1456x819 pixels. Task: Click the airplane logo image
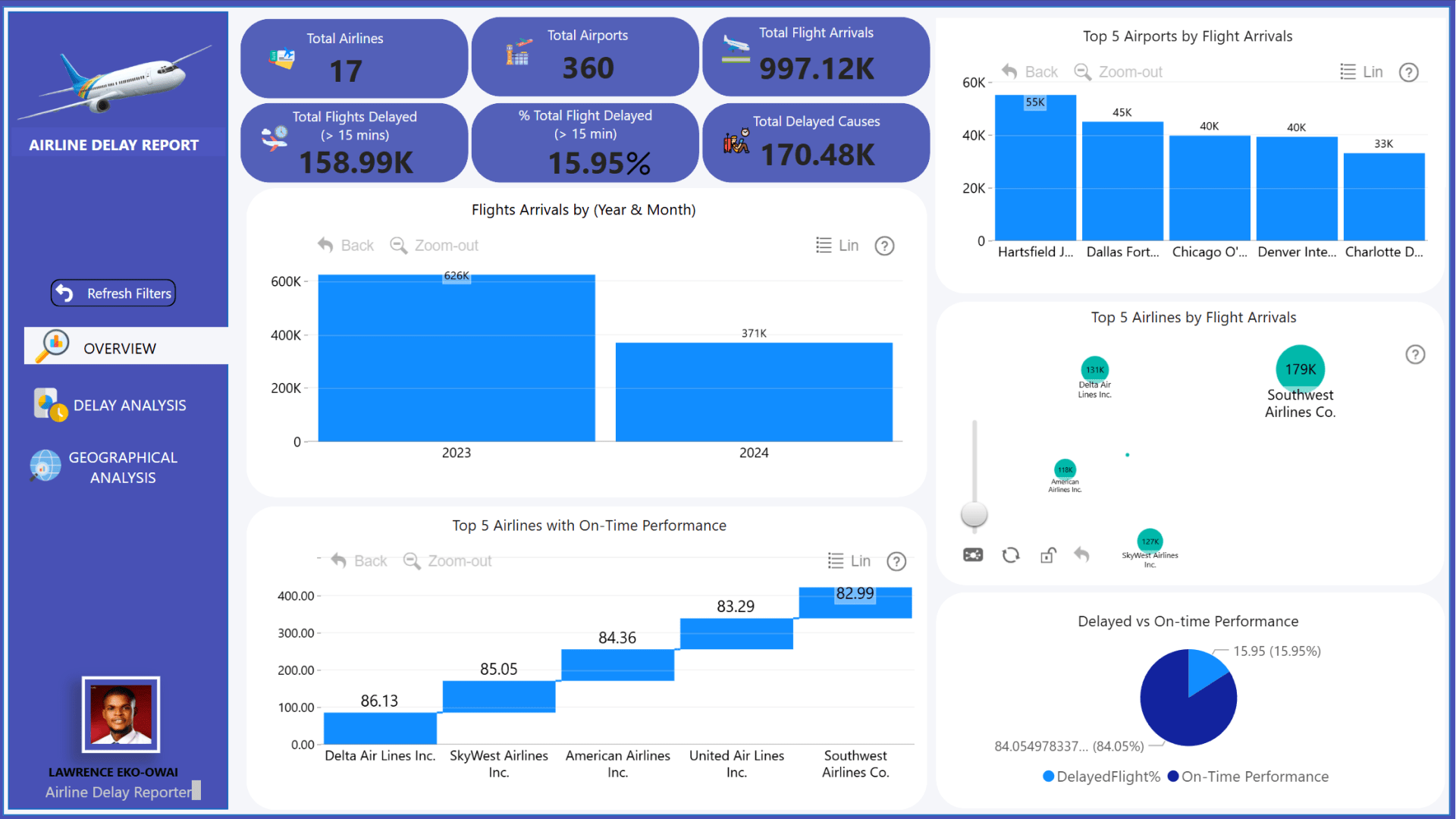(114, 82)
